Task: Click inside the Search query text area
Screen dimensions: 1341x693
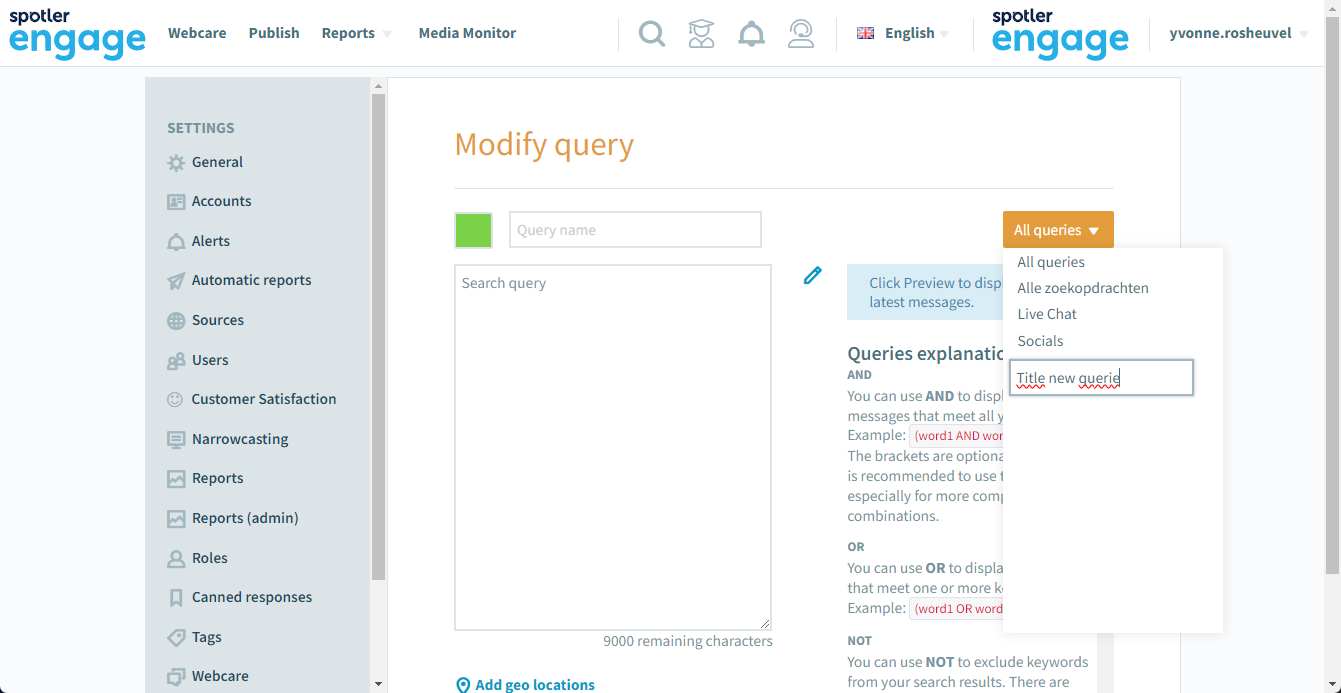Action: (613, 447)
